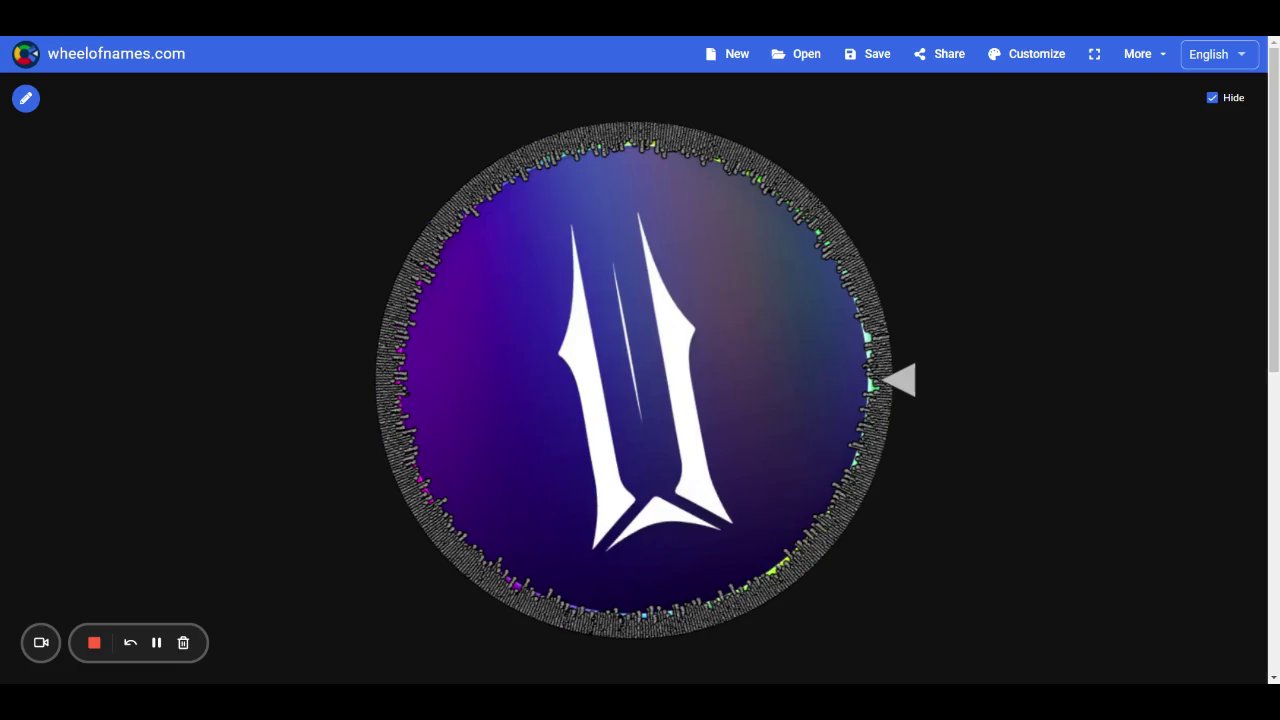The image size is (1280, 720).
Task: Open the English language dropdown
Action: (x=1219, y=54)
